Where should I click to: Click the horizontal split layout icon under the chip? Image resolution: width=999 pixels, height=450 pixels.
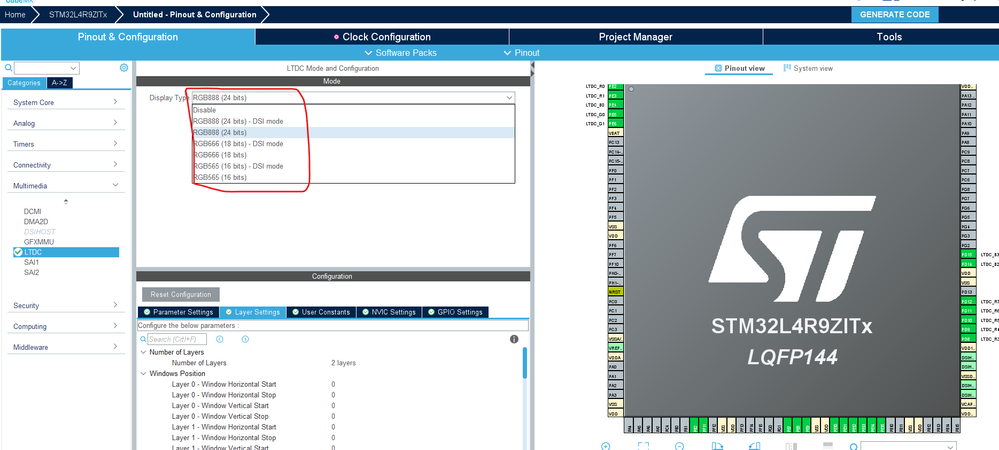click(828, 446)
